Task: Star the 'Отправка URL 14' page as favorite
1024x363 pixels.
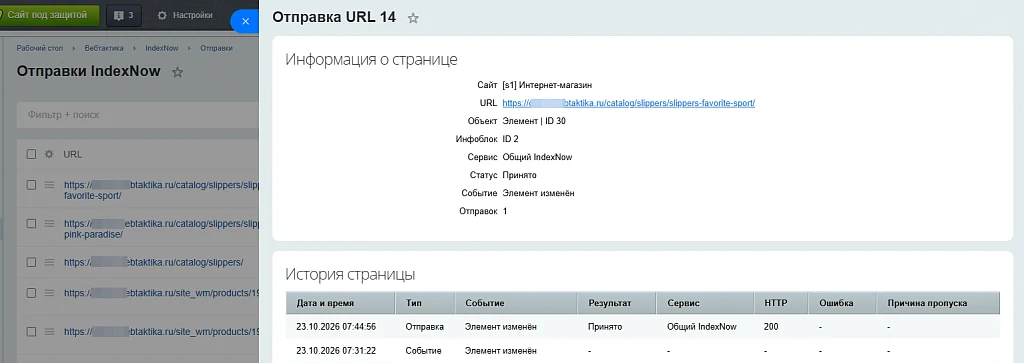Action: (413, 18)
